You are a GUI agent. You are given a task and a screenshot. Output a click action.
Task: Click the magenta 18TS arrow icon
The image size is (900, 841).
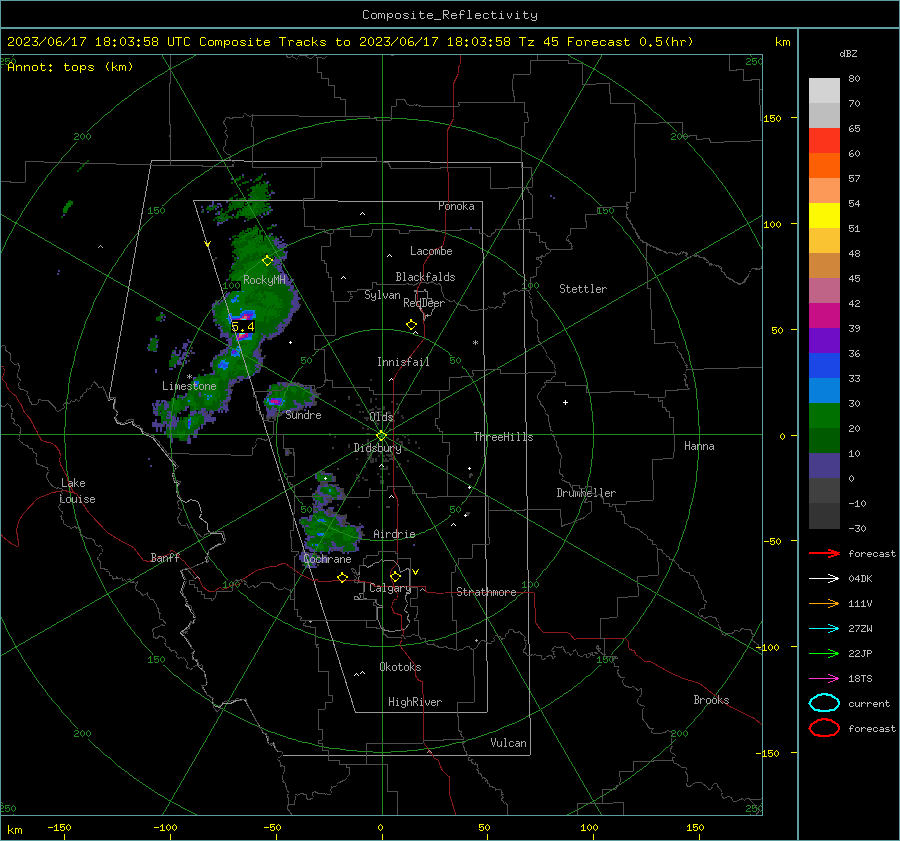coord(824,679)
